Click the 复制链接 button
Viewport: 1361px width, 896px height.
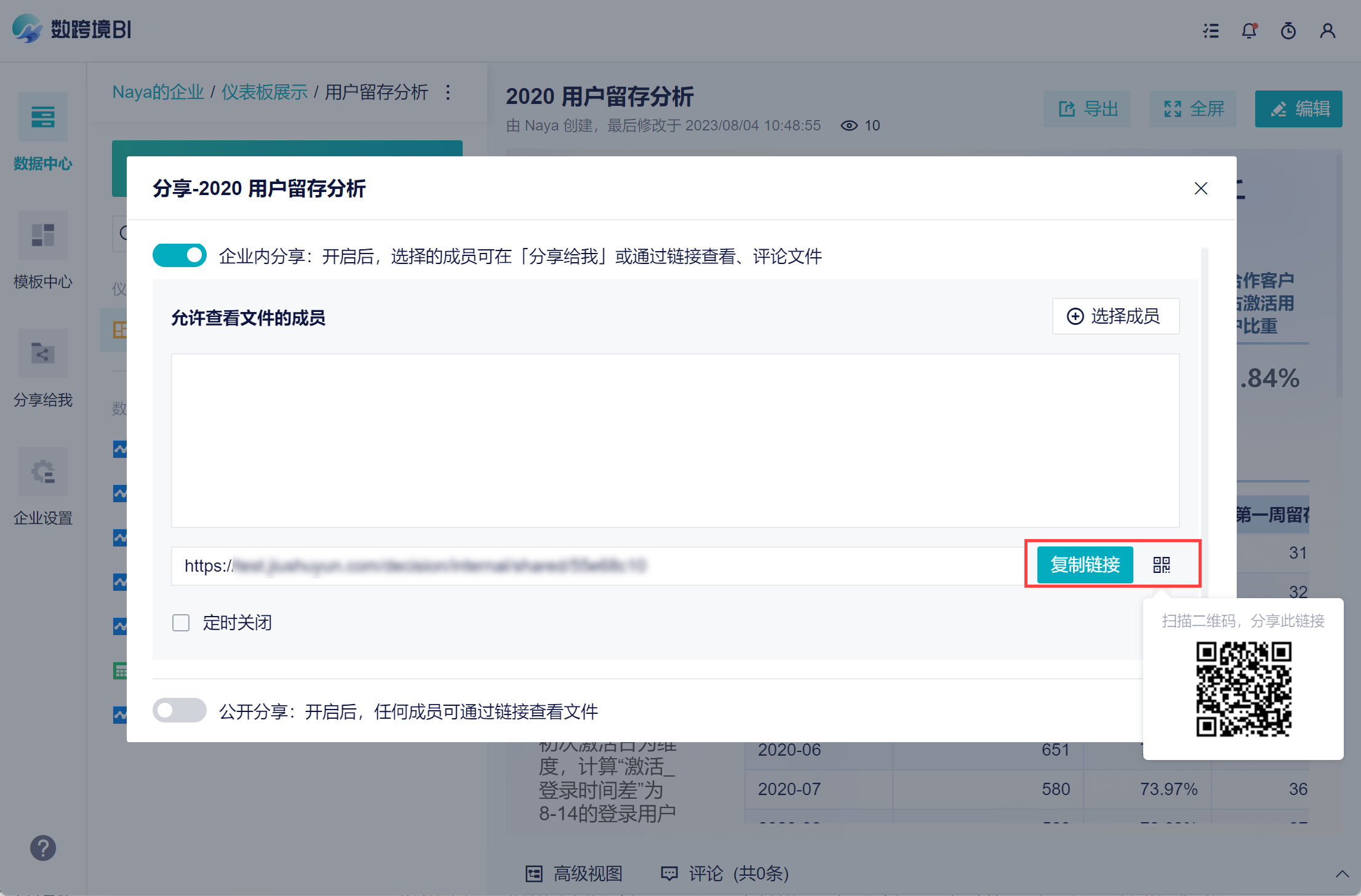[x=1085, y=565]
